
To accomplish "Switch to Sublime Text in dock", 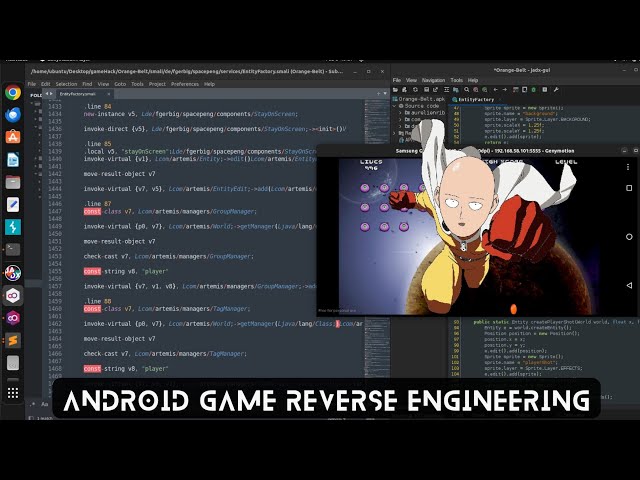I will [x=13, y=340].
